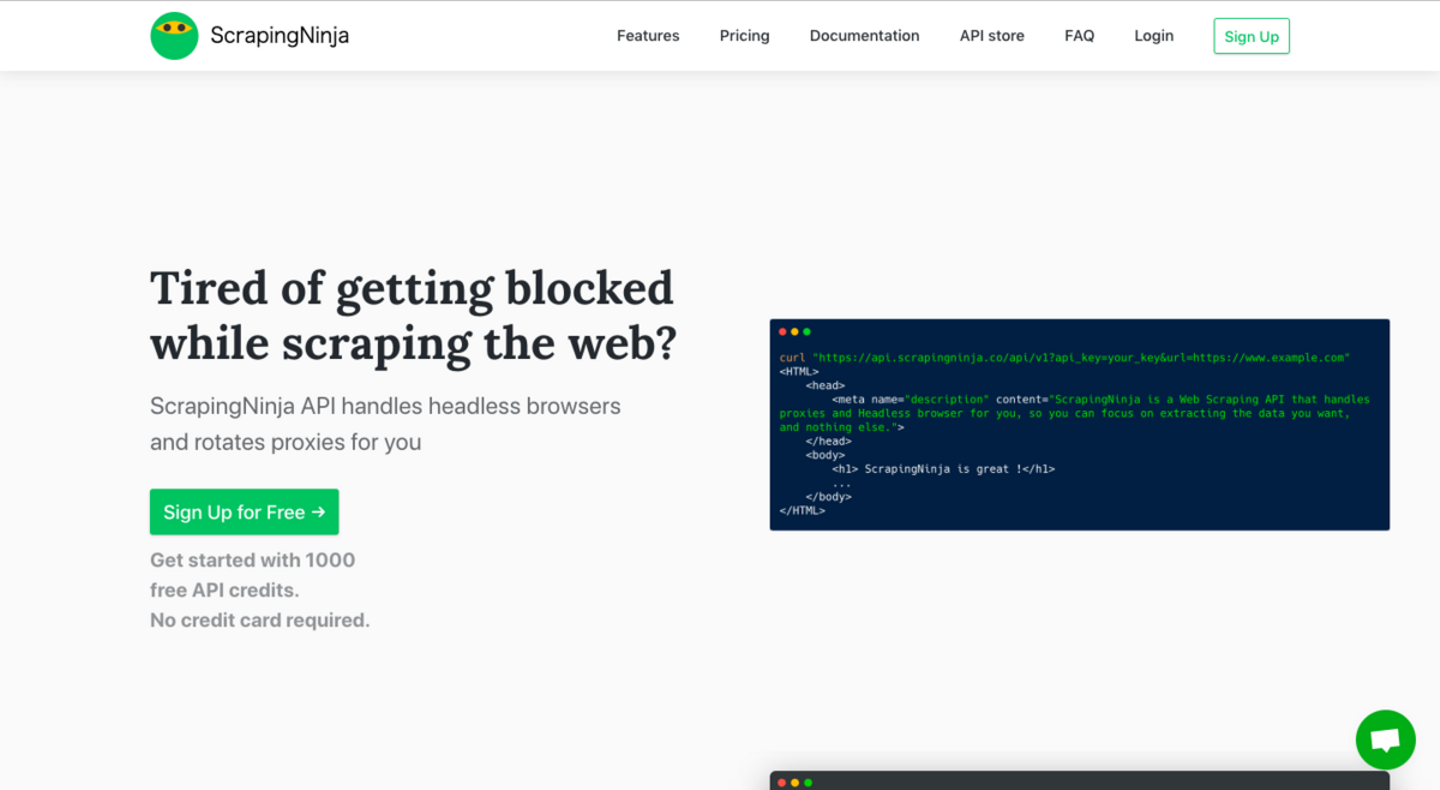Screen dimensions: 1440x790
Task: Click the ScrapingNinja ninja logo icon
Action: (174, 36)
